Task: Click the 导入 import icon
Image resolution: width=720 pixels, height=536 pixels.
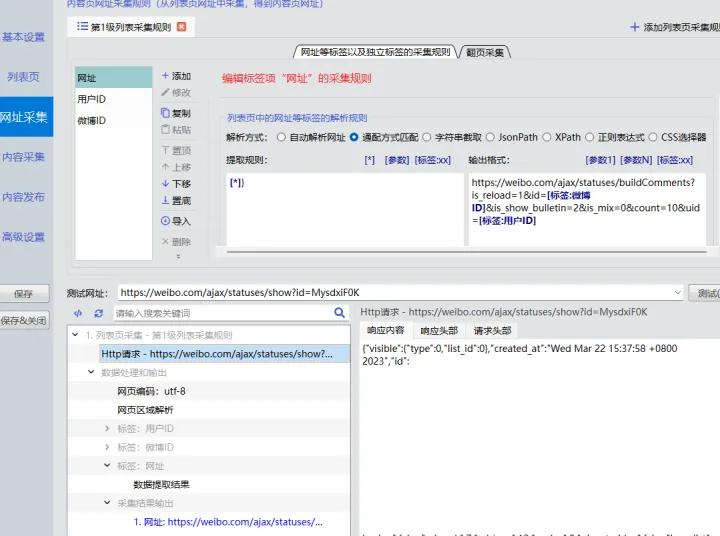Action: point(165,221)
